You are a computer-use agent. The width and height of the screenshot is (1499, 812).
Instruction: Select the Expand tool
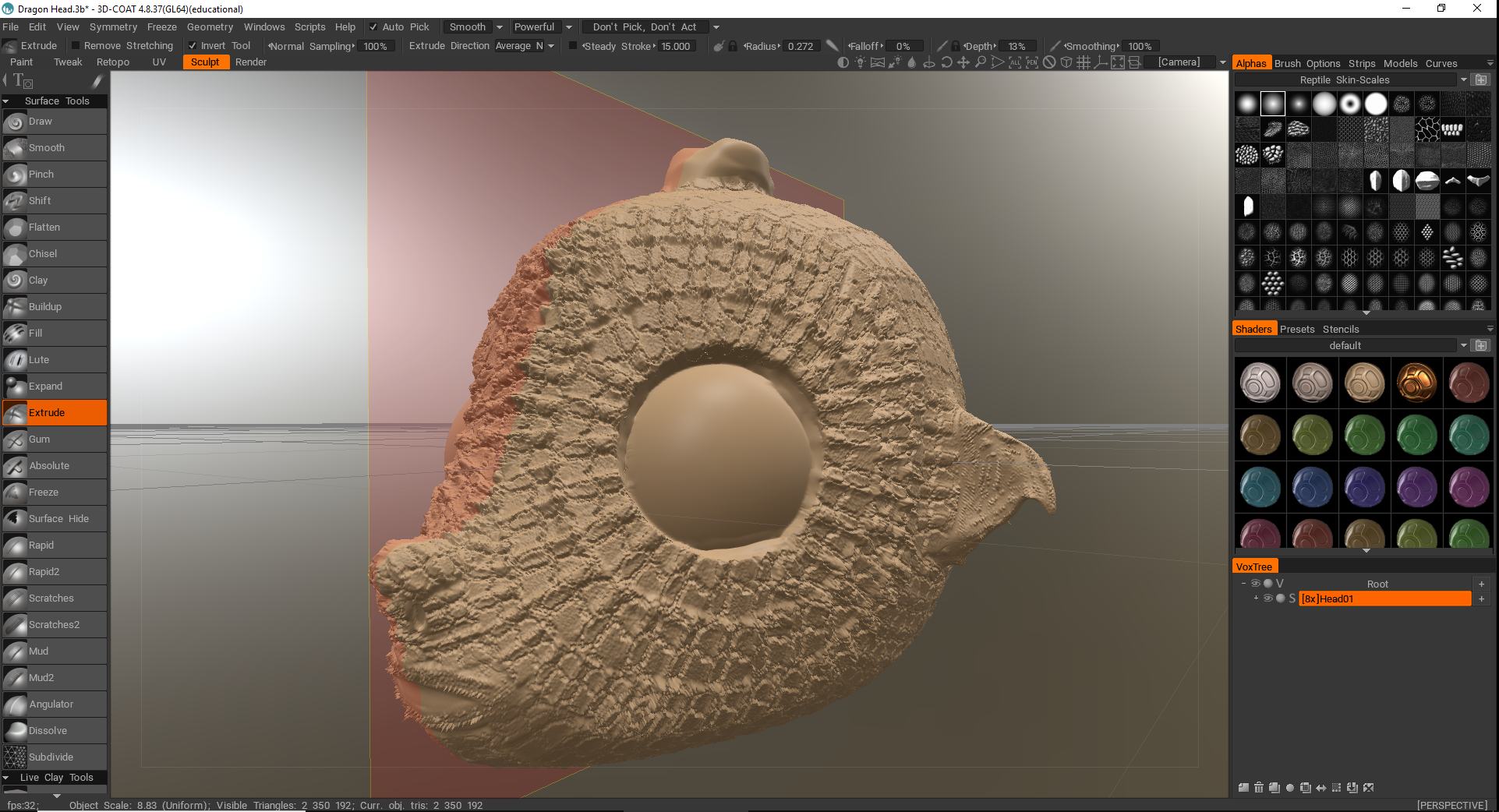coord(55,387)
